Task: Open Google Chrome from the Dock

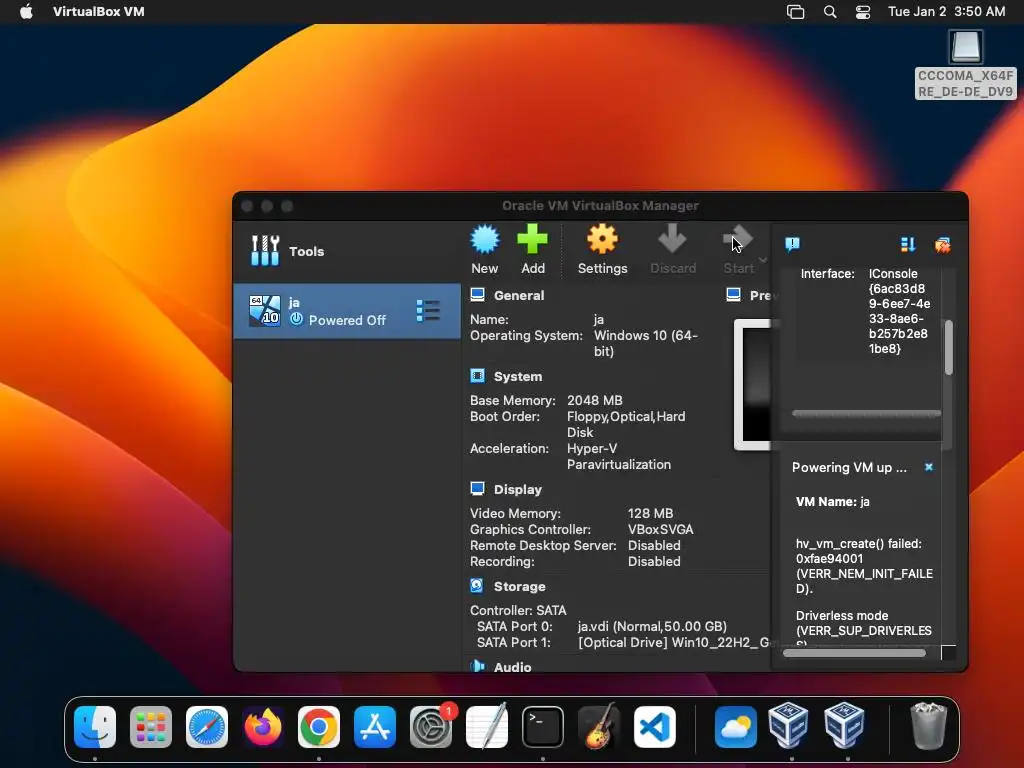Action: [319, 727]
